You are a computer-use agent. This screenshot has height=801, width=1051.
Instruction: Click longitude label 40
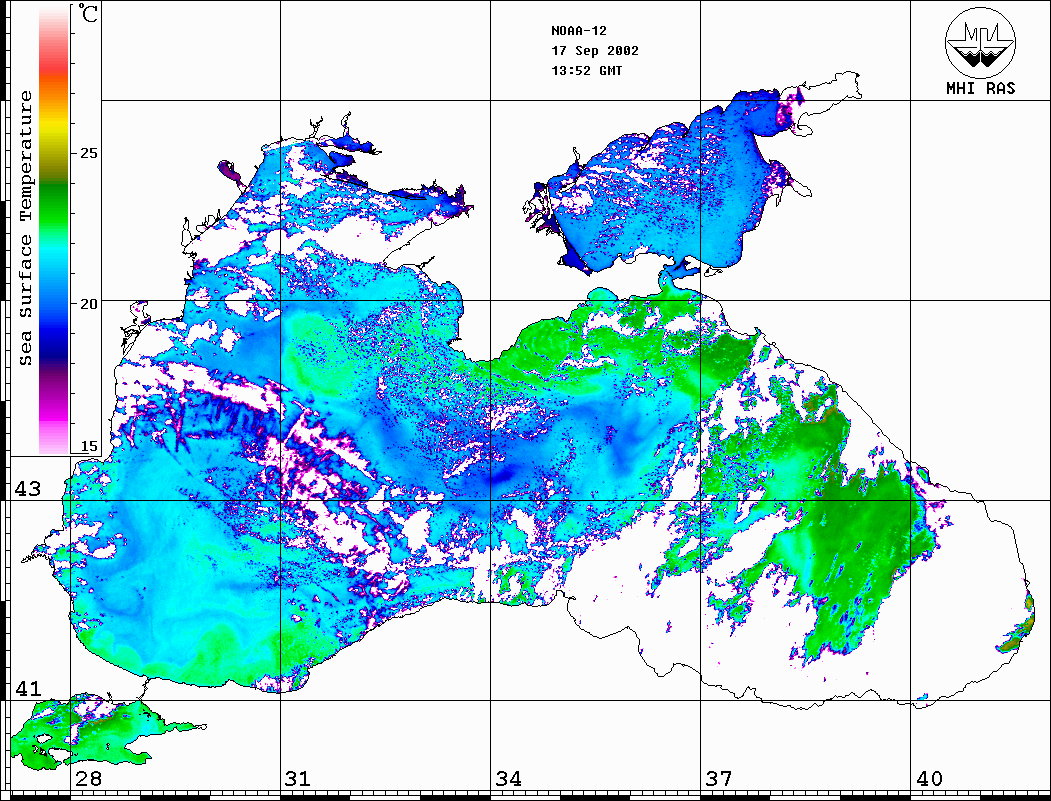point(929,778)
